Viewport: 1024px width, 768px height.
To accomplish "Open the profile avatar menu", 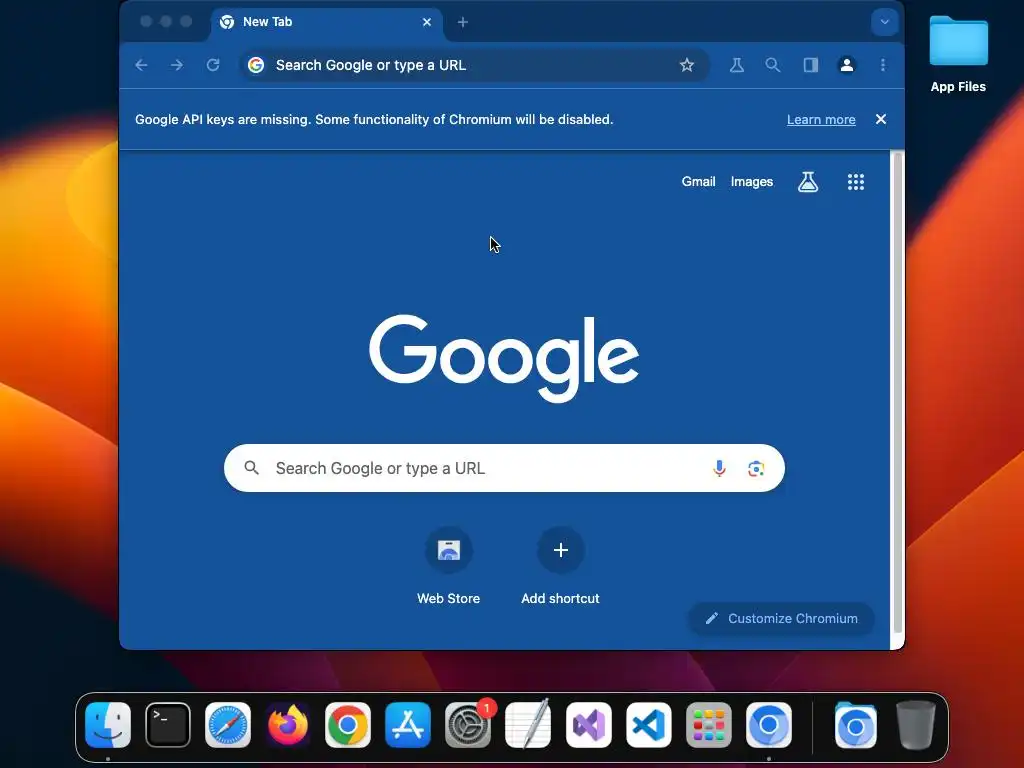I will tap(846, 65).
